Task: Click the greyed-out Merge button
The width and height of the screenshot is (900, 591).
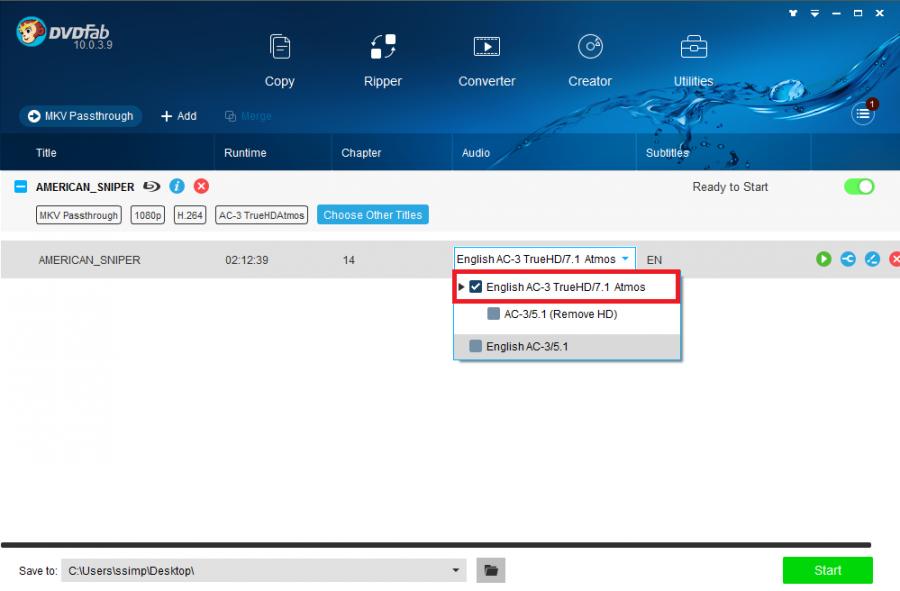Action: (248, 116)
